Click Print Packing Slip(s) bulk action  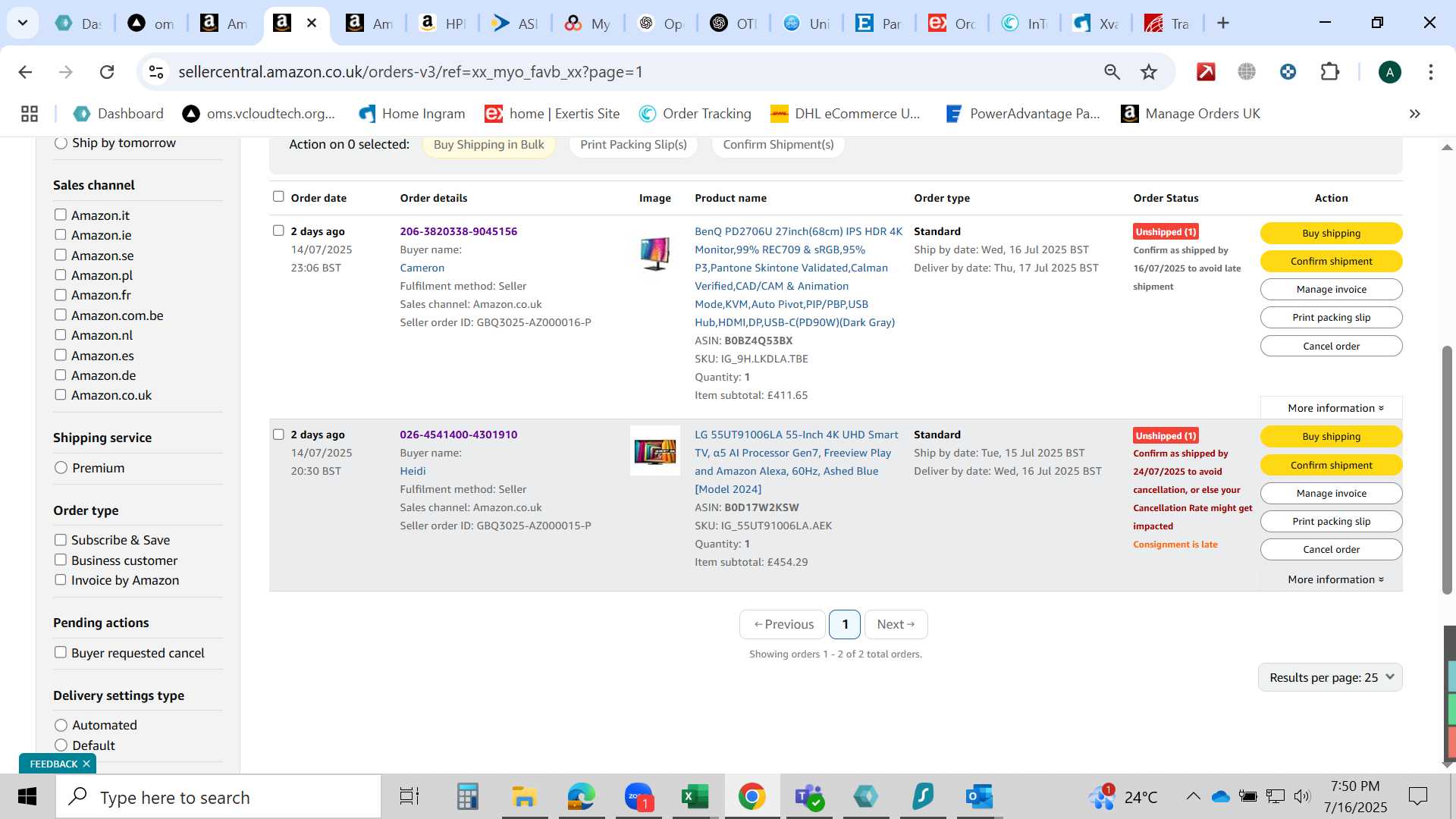633,145
